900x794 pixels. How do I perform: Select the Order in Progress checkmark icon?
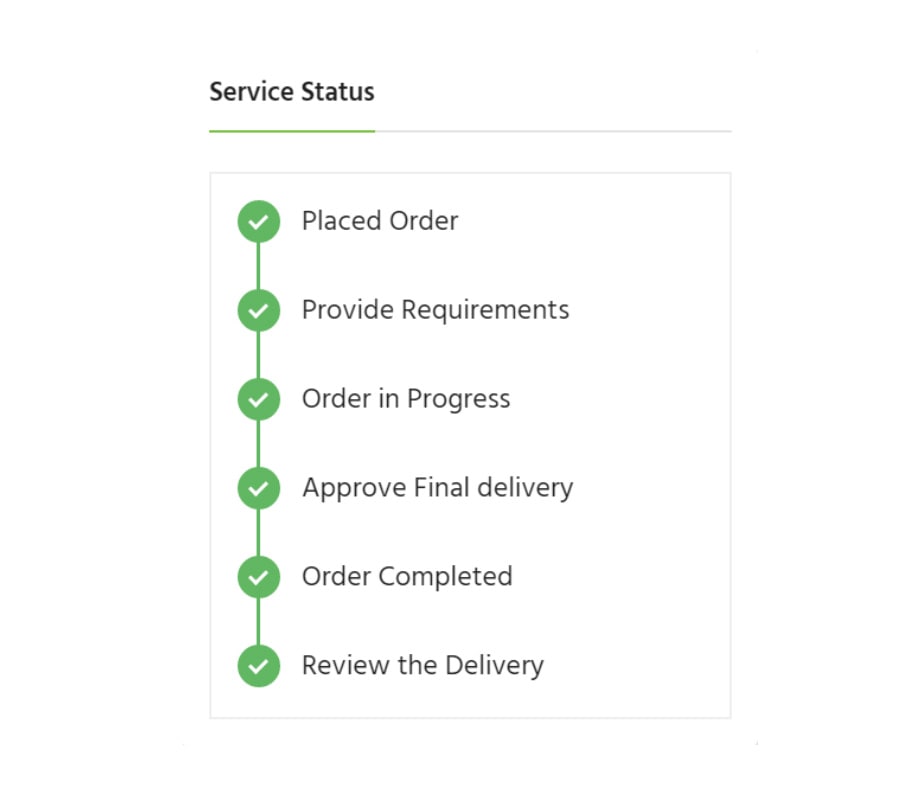(258, 399)
